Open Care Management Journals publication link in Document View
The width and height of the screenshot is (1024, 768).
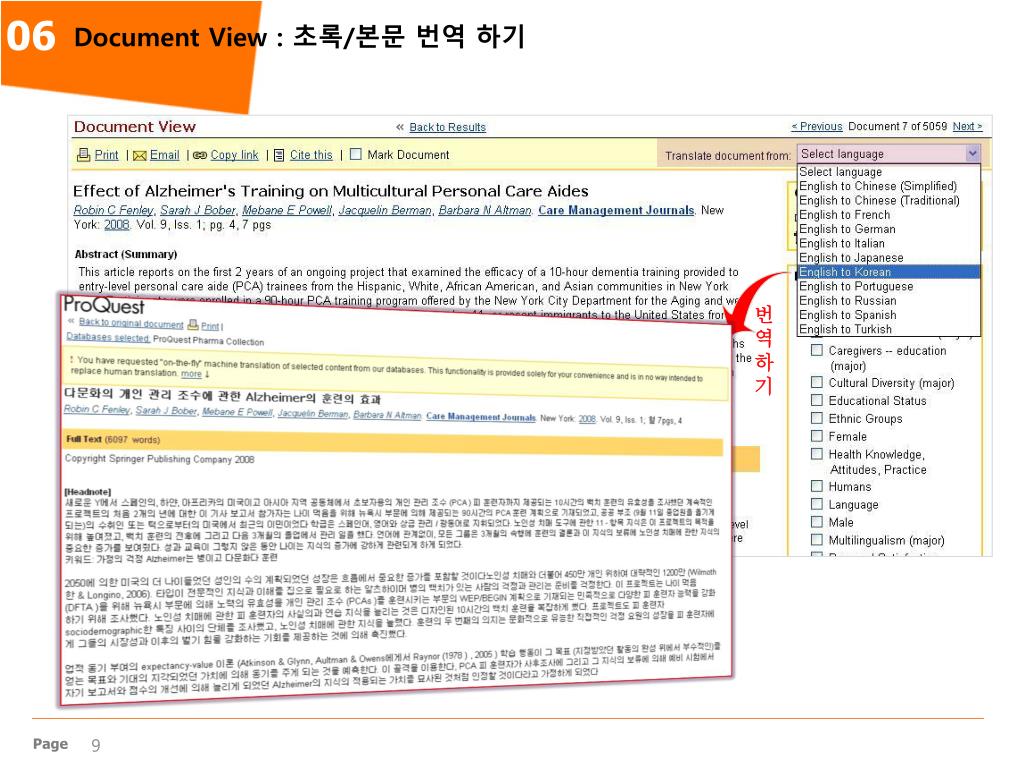[616, 210]
